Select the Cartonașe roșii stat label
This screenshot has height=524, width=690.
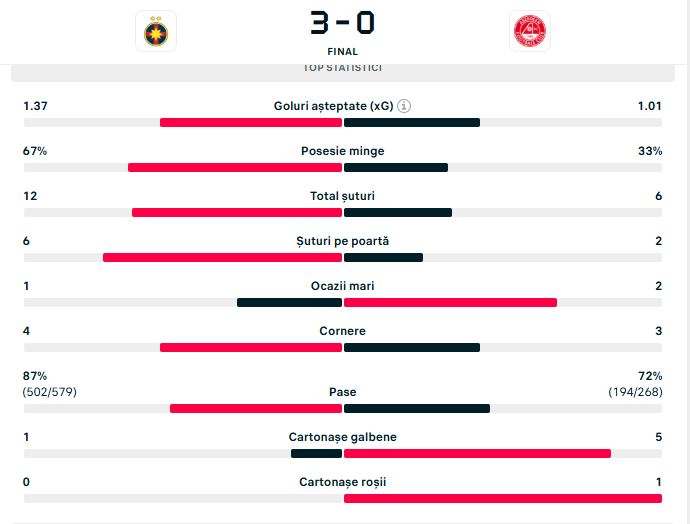342,482
